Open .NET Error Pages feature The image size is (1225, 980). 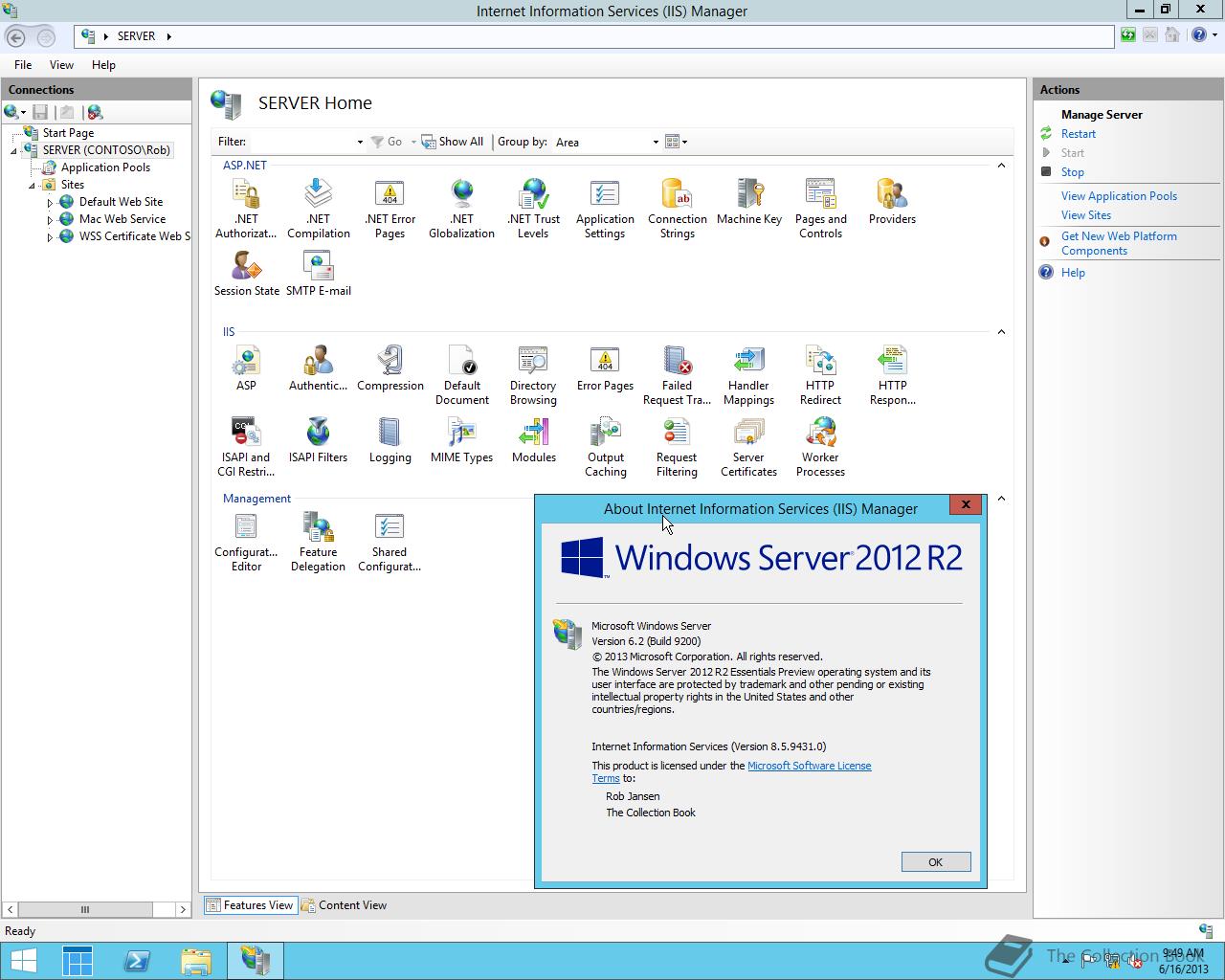pyautogui.click(x=390, y=209)
